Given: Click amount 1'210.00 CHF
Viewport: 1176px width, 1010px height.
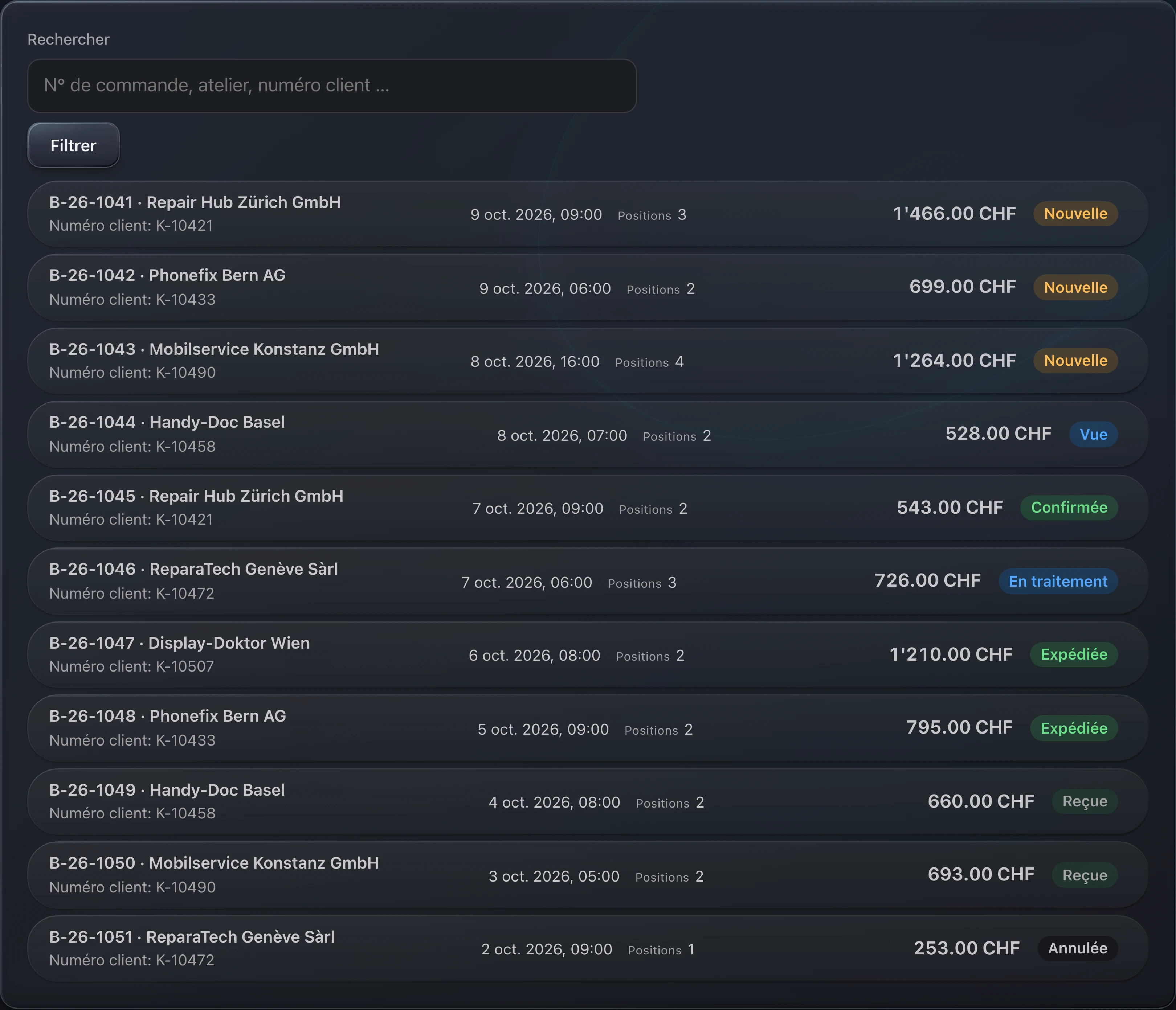Looking at the screenshot, I should click(x=951, y=655).
